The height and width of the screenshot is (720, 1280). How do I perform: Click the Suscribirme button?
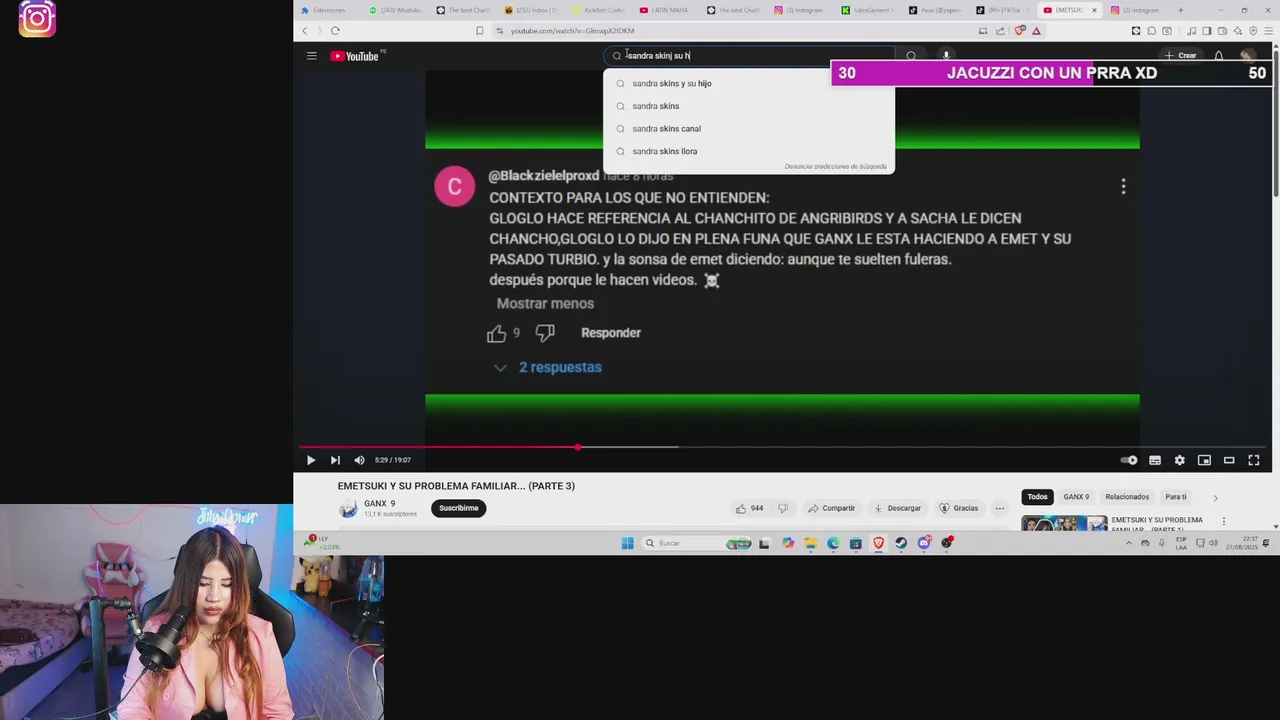coord(459,508)
